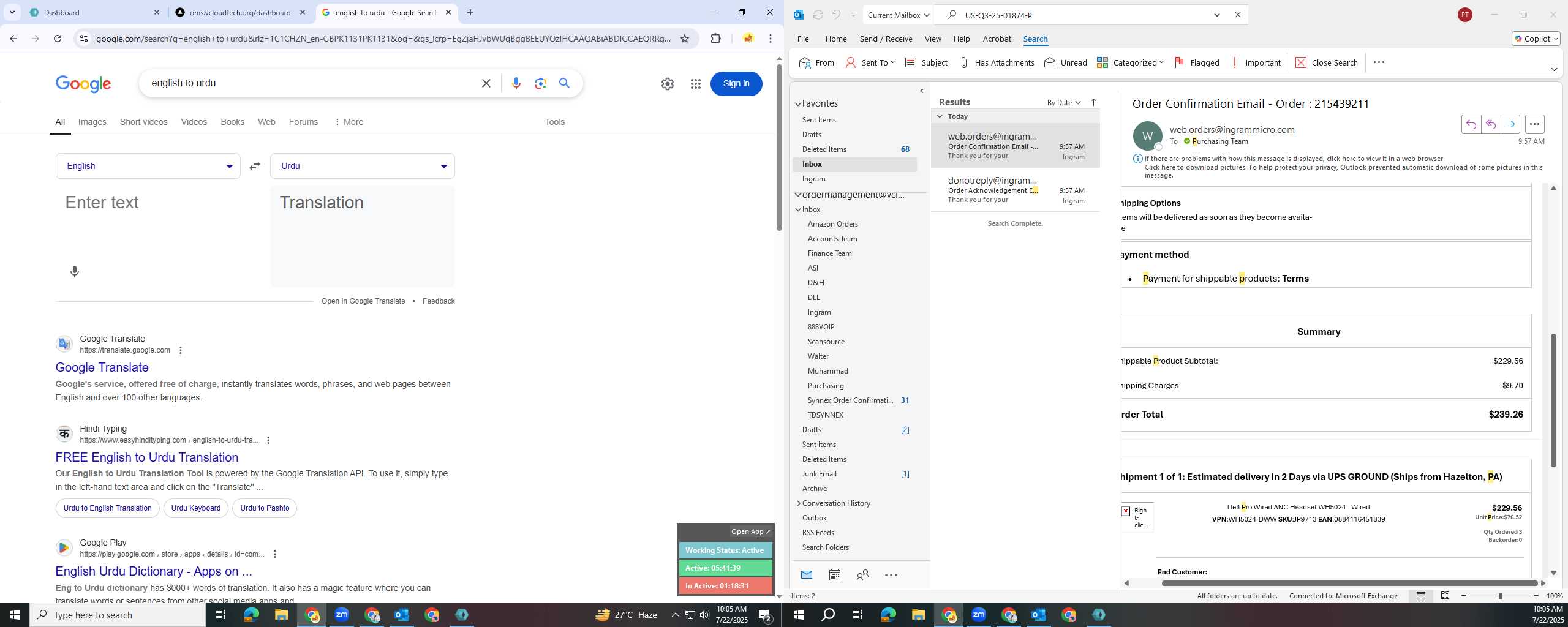Open the Categorized filter dropdown

click(x=1130, y=62)
